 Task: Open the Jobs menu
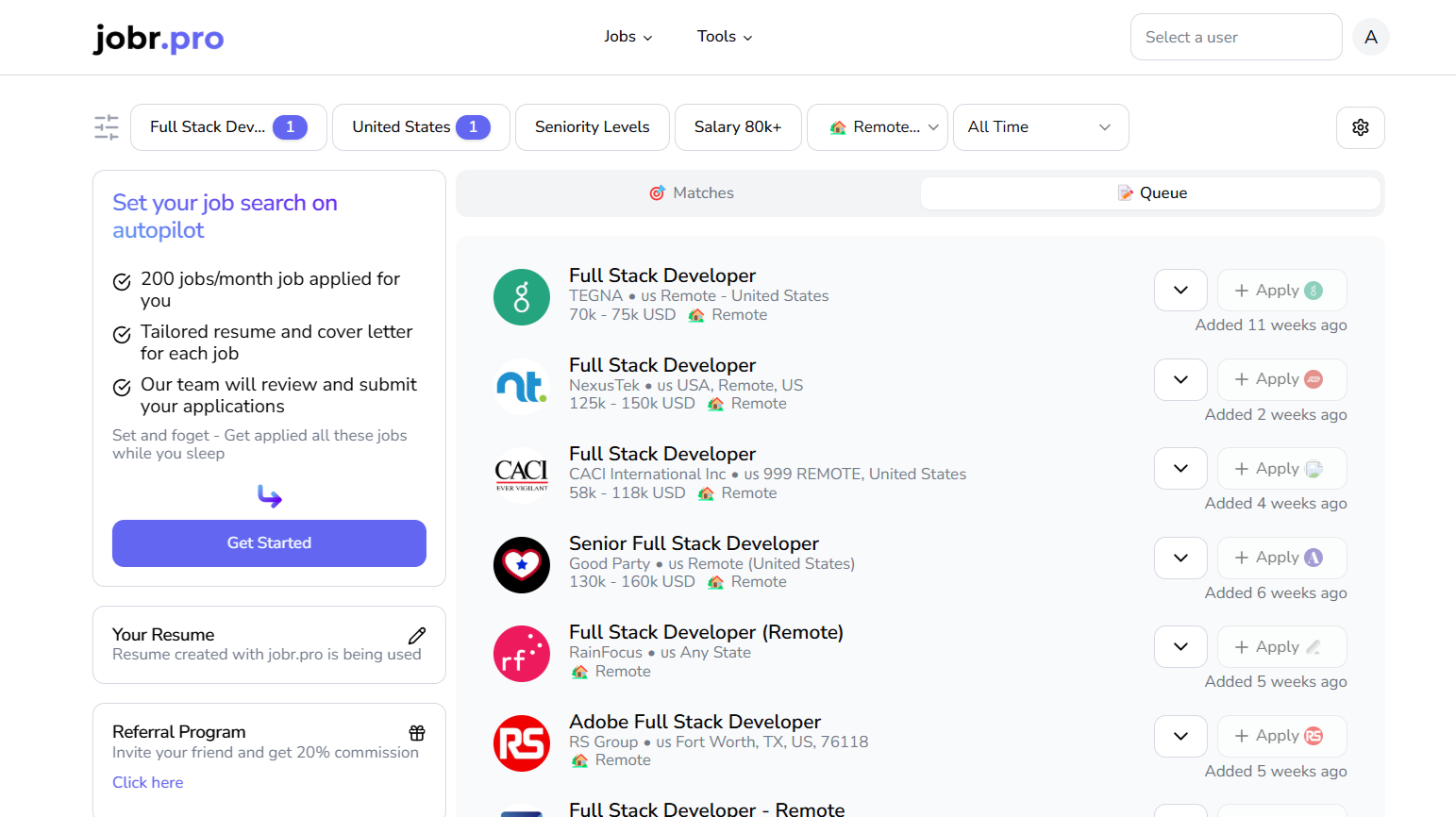click(x=628, y=37)
